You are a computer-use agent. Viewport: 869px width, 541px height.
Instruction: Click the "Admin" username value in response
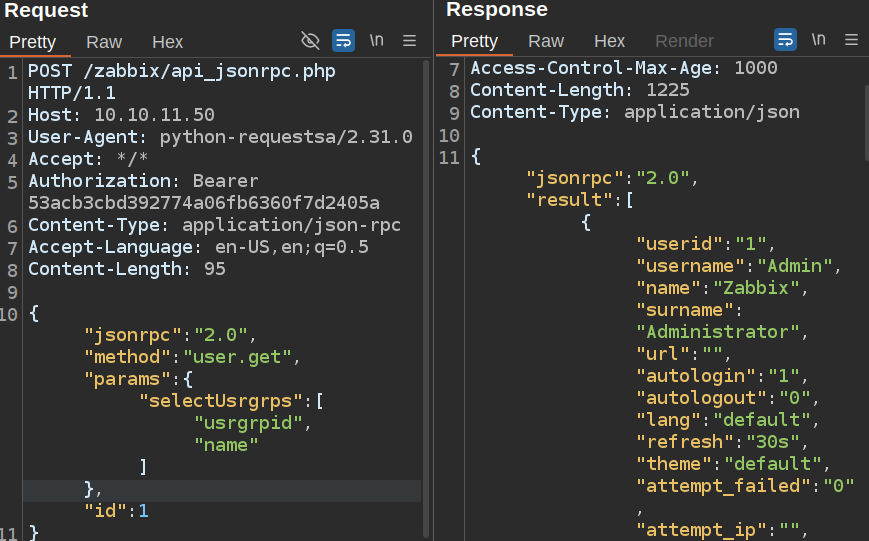coord(794,266)
